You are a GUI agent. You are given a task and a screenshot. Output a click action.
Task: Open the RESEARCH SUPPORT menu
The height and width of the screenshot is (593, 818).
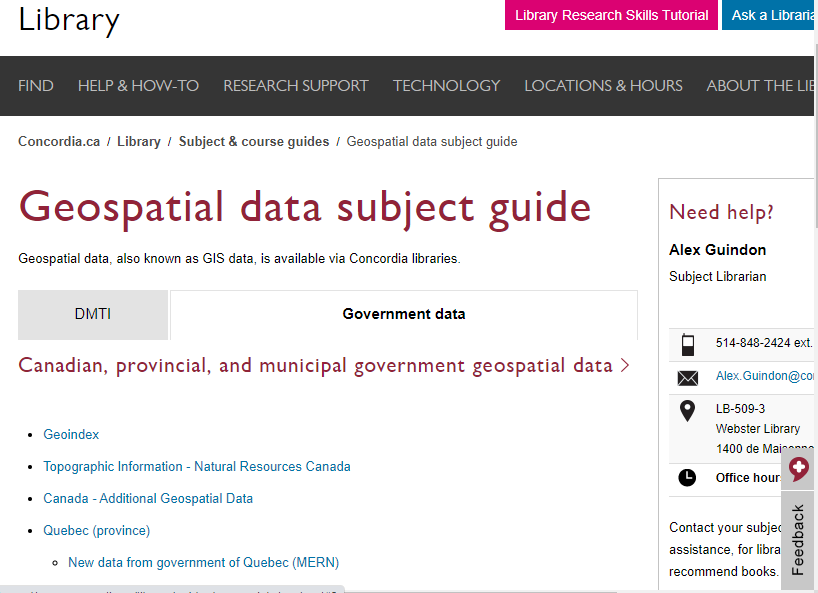pyautogui.click(x=296, y=86)
